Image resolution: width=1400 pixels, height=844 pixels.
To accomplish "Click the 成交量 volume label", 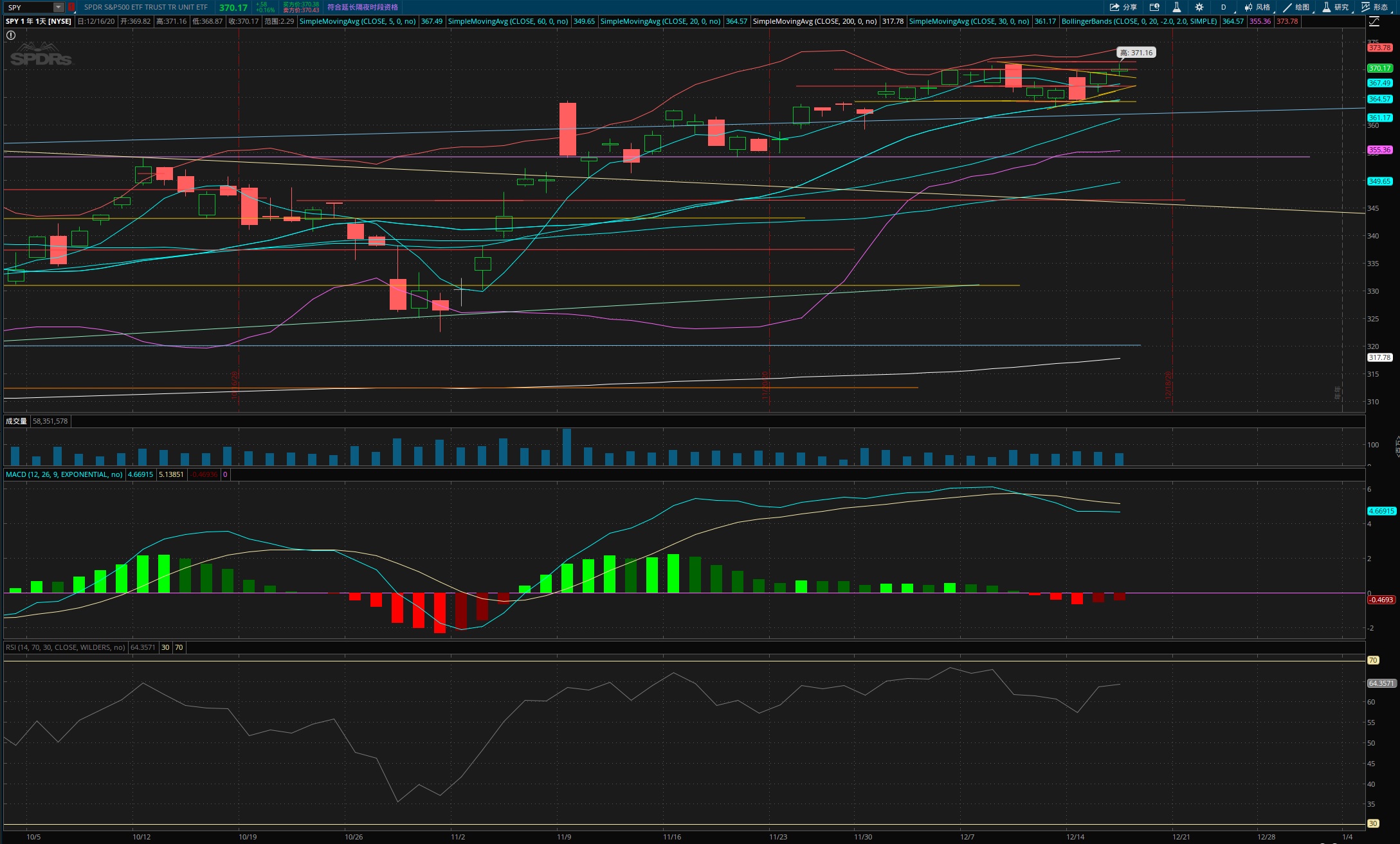I will pos(16,421).
